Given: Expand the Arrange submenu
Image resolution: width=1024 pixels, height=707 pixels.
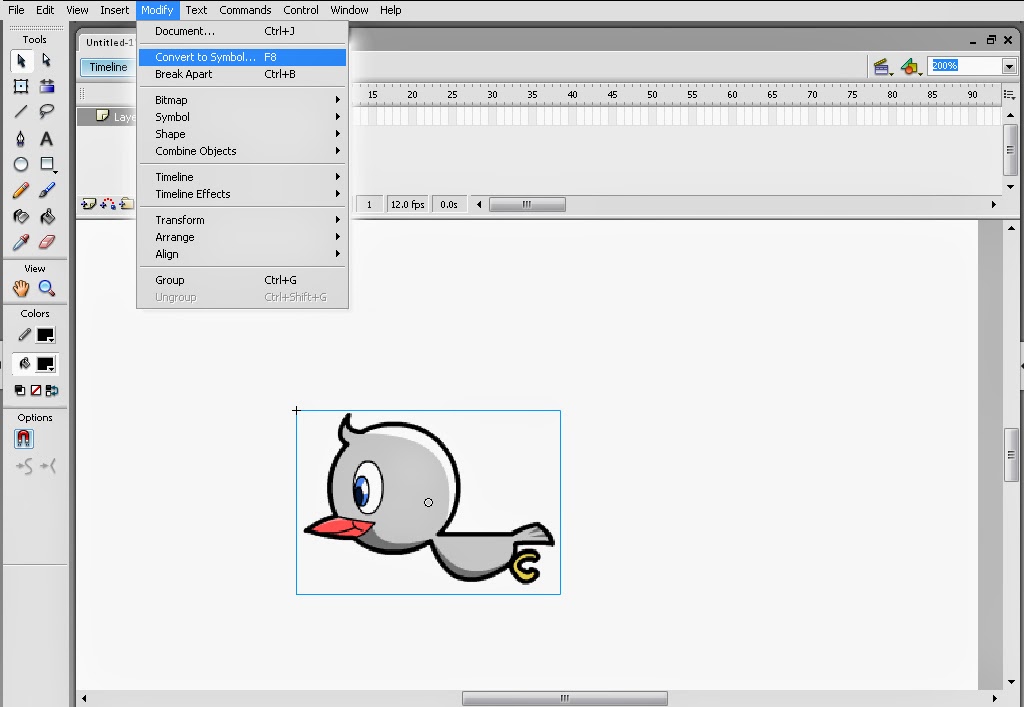Looking at the screenshot, I should point(242,237).
